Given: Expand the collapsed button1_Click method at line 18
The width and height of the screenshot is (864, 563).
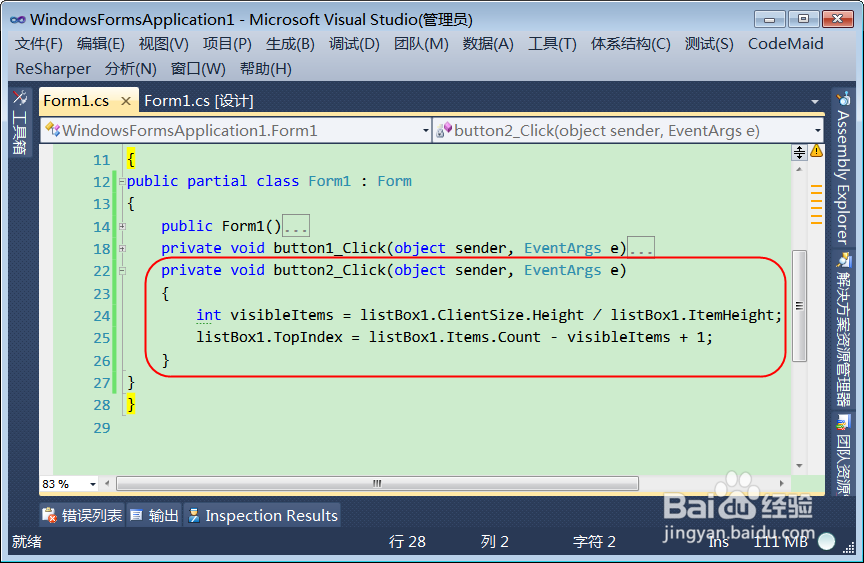Looking at the screenshot, I should [x=122, y=248].
